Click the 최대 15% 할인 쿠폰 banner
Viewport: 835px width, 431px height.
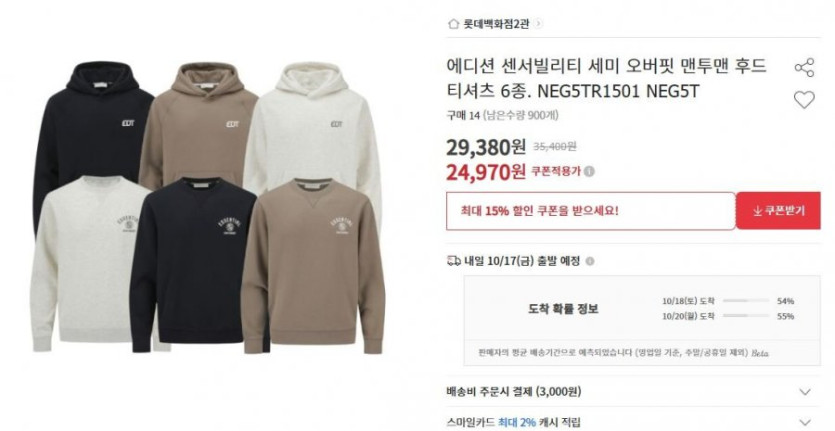point(591,211)
